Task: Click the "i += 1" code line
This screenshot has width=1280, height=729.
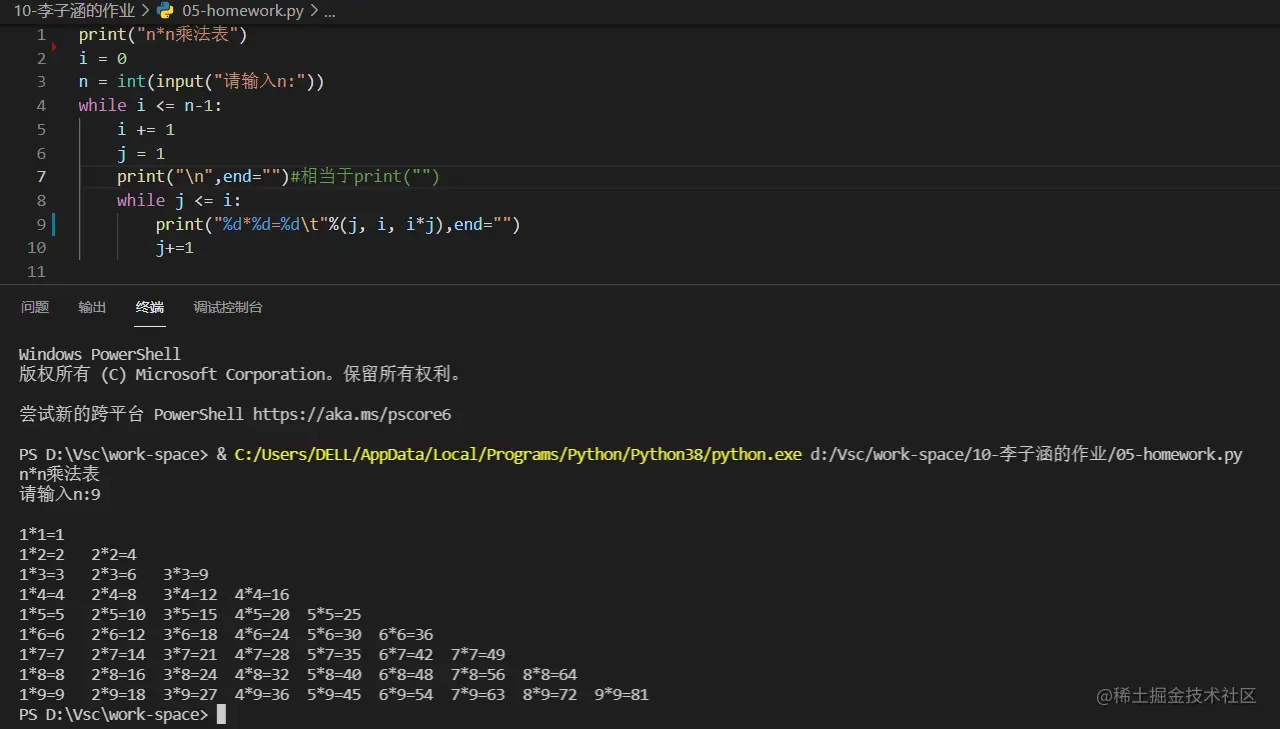Action: [146, 129]
